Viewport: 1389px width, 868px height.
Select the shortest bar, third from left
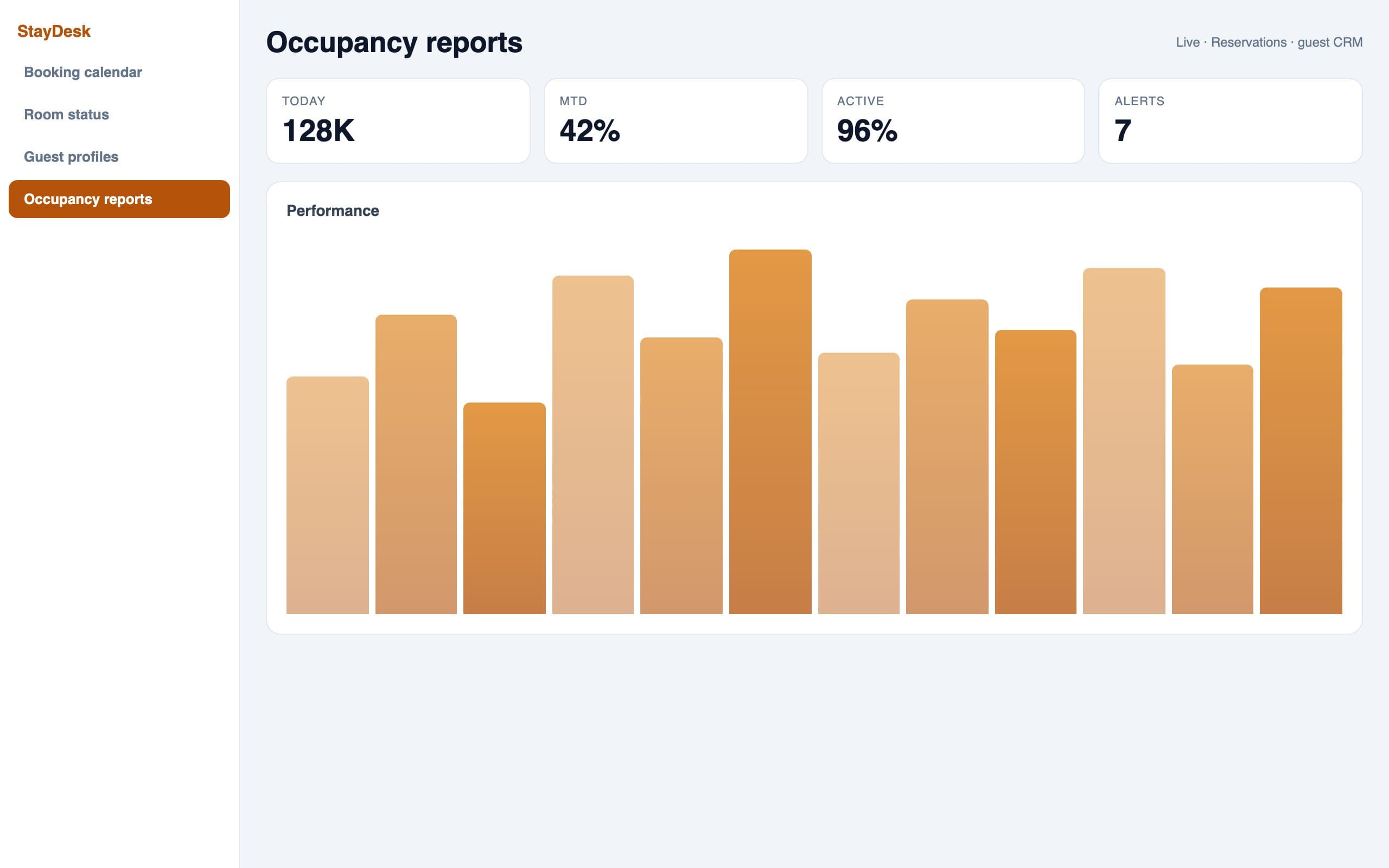[x=505, y=508]
